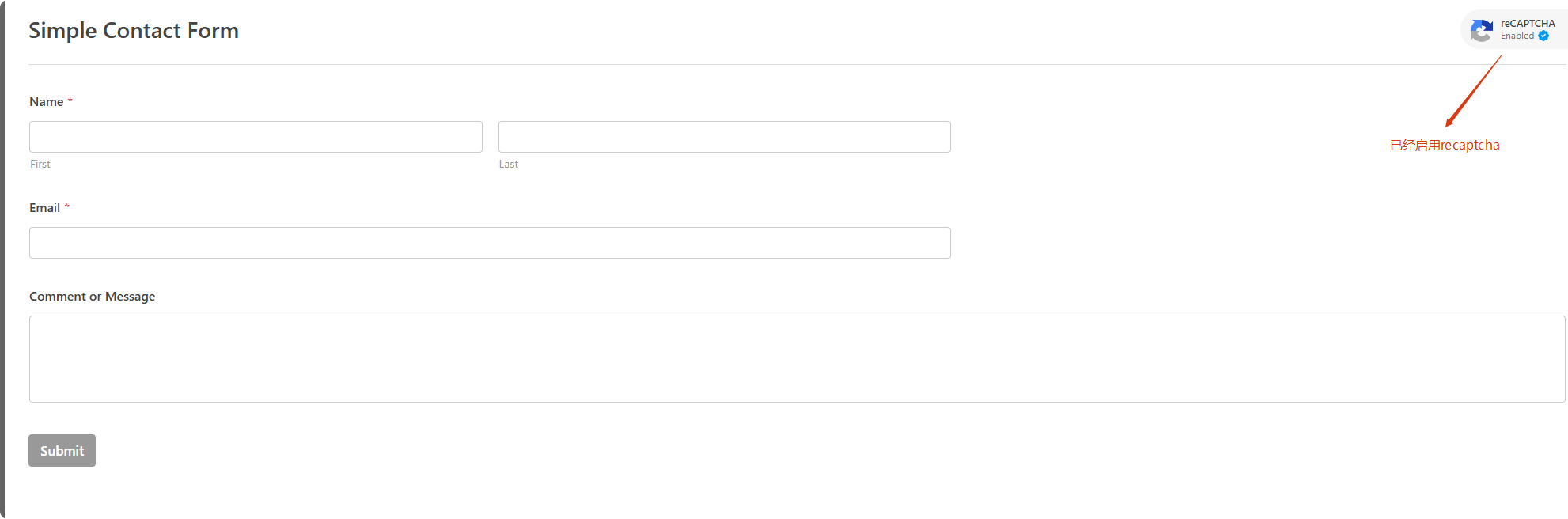Image resolution: width=1568 pixels, height=519 pixels.
Task: Click the "First" sublabel under name
Action: click(x=40, y=164)
